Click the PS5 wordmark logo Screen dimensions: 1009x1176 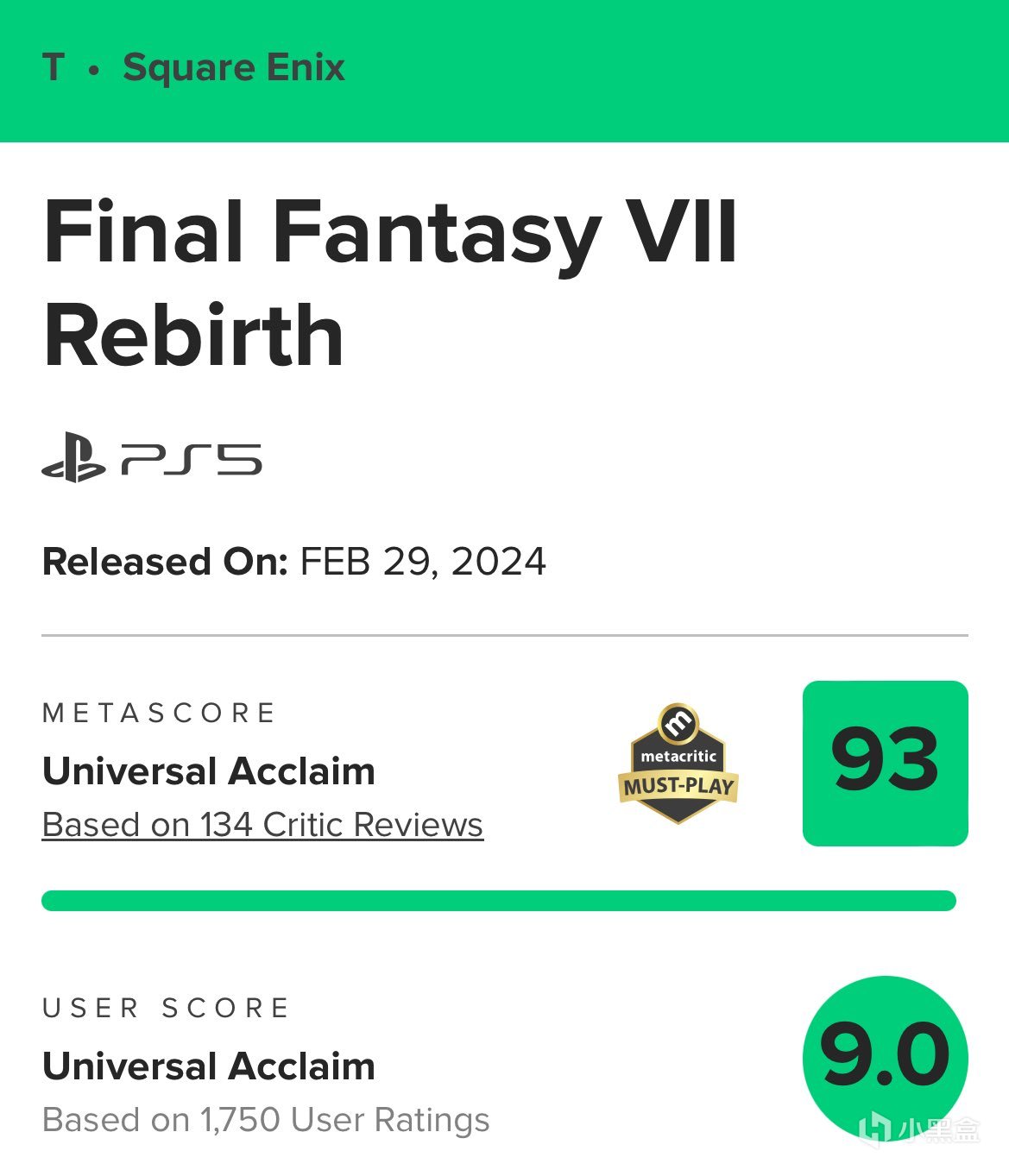tap(191, 459)
